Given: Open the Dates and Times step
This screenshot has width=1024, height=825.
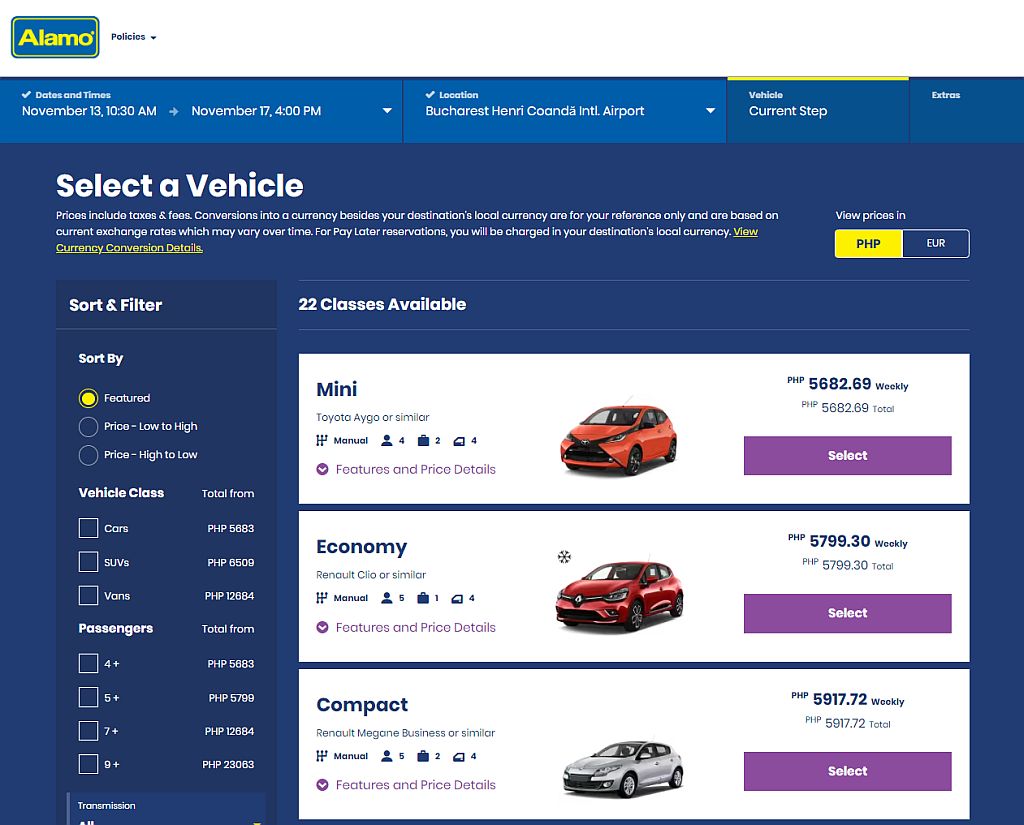Looking at the screenshot, I should (201, 110).
